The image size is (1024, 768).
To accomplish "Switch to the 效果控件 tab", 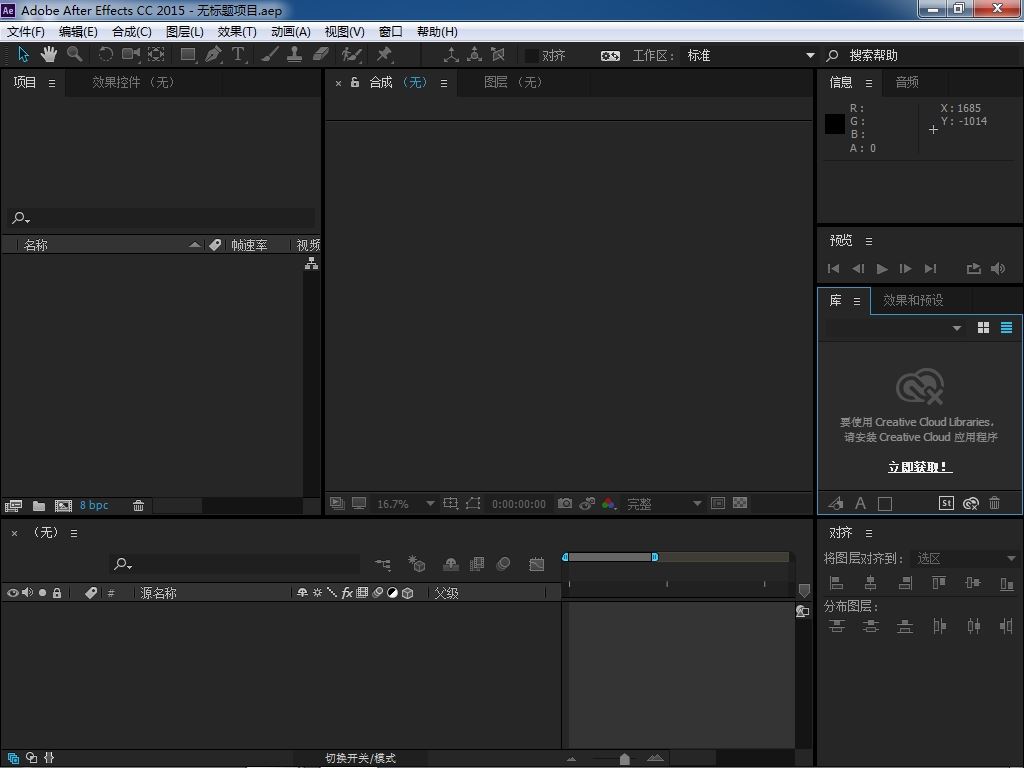I will click(133, 82).
